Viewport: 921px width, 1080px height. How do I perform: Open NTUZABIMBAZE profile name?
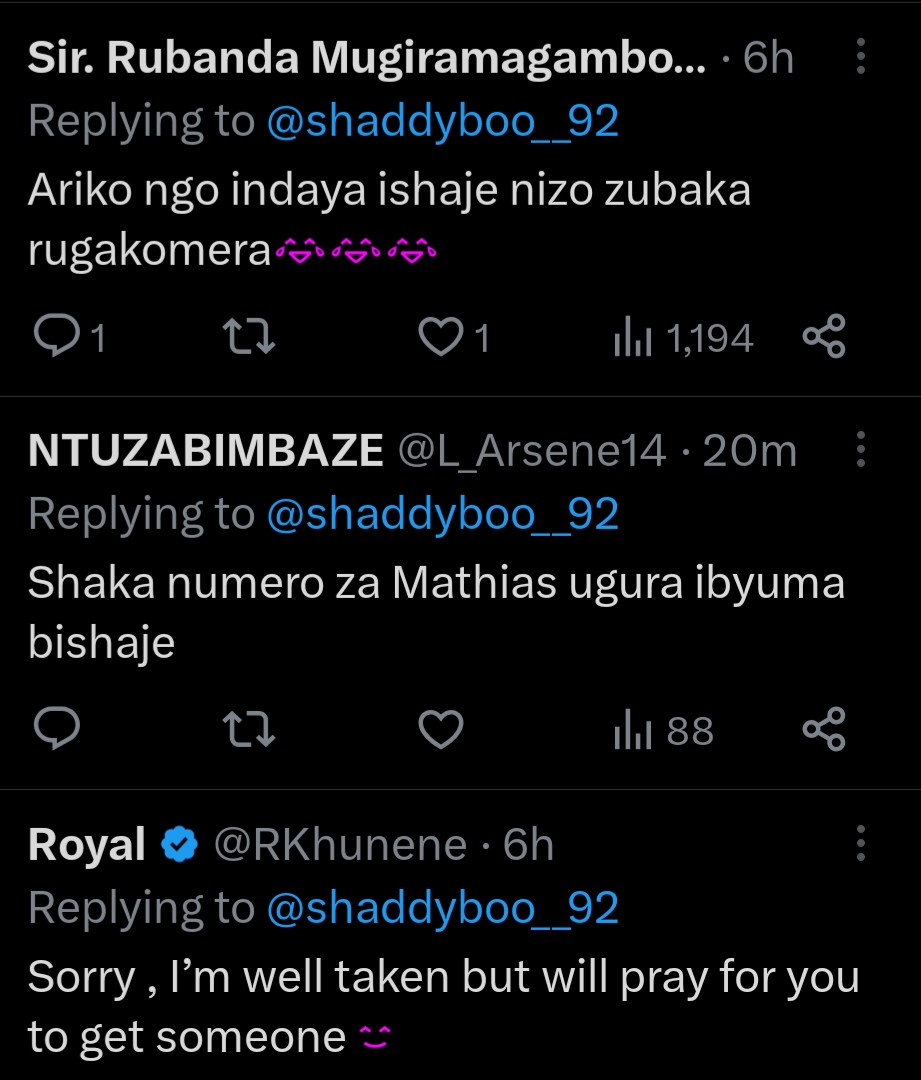[206, 452]
